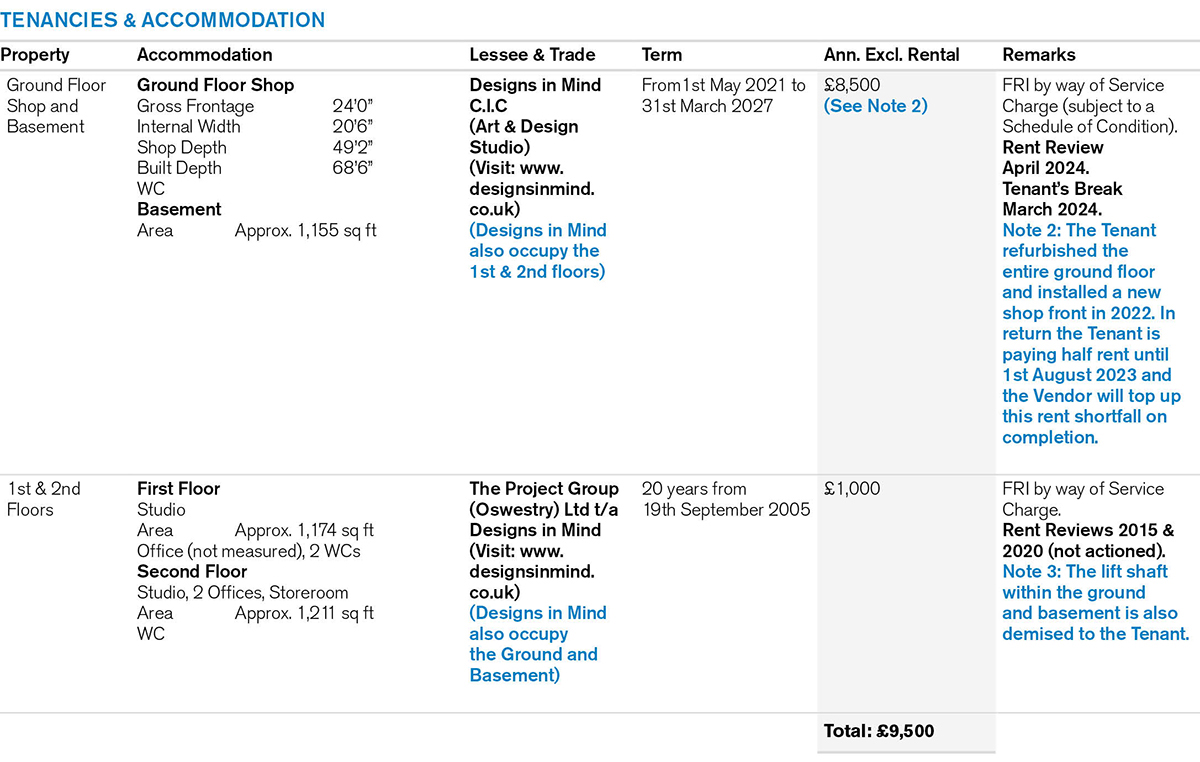Screen dimensions: 1200x762
Task: Click the "TENANCIES & ACCOMMODATION" section title
Action: (162, 20)
